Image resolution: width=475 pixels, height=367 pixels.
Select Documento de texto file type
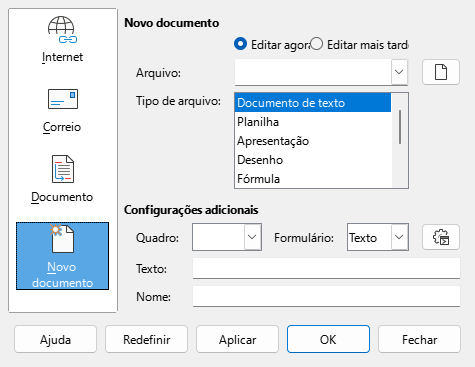pos(313,103)
